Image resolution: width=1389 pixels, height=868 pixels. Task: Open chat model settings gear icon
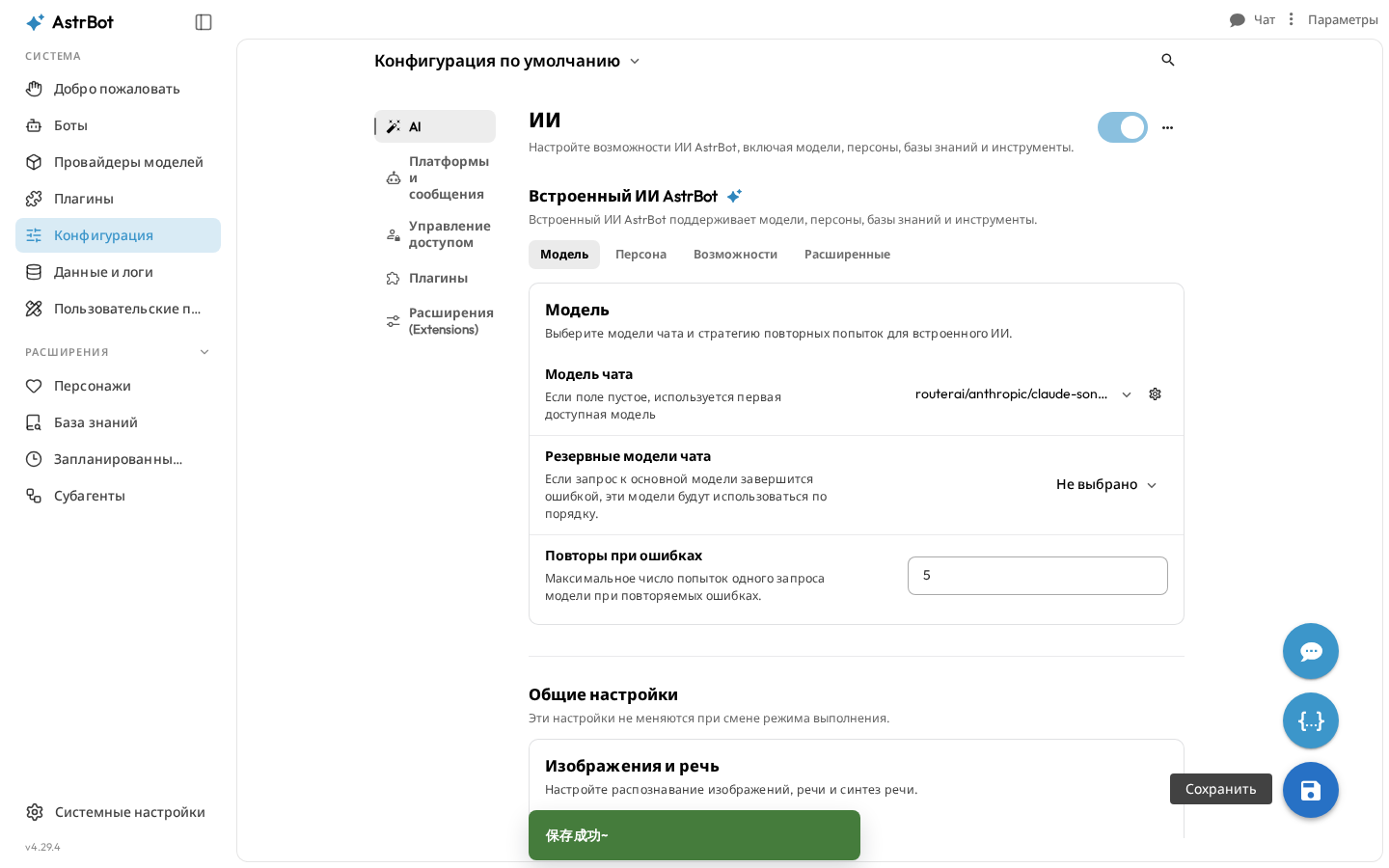(x=1155, y=394)
